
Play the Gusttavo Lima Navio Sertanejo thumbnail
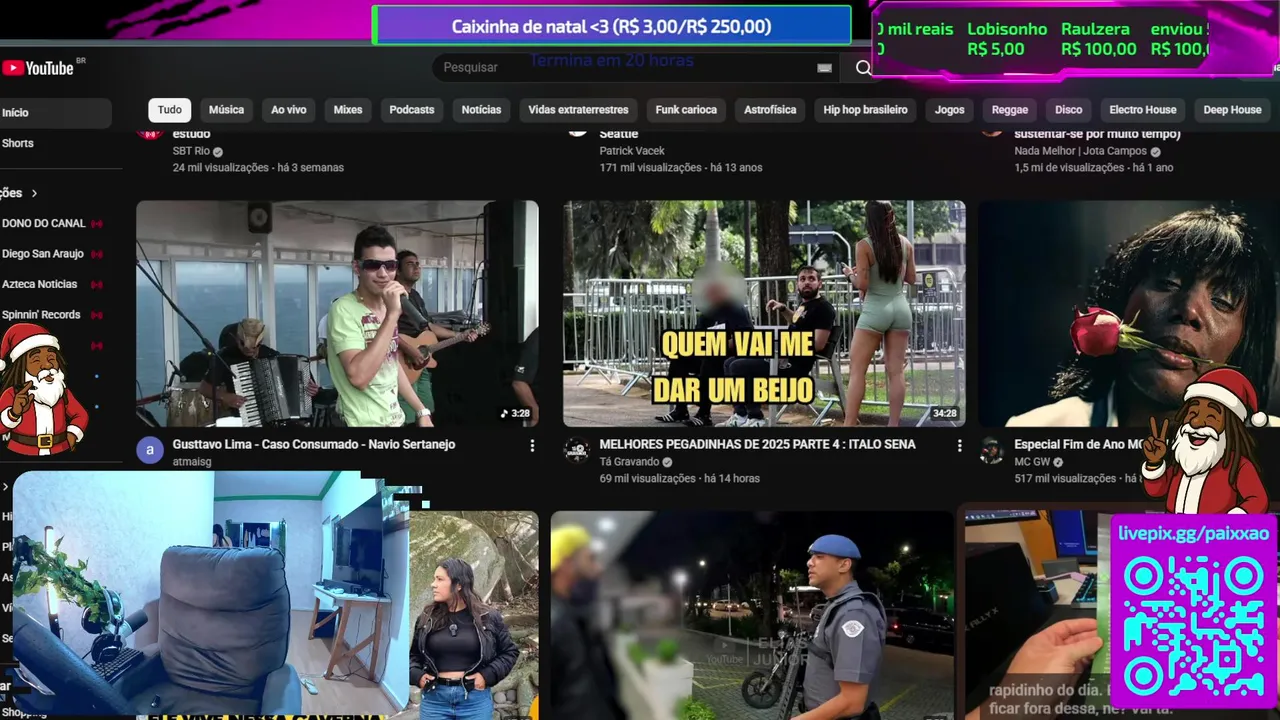337,314
